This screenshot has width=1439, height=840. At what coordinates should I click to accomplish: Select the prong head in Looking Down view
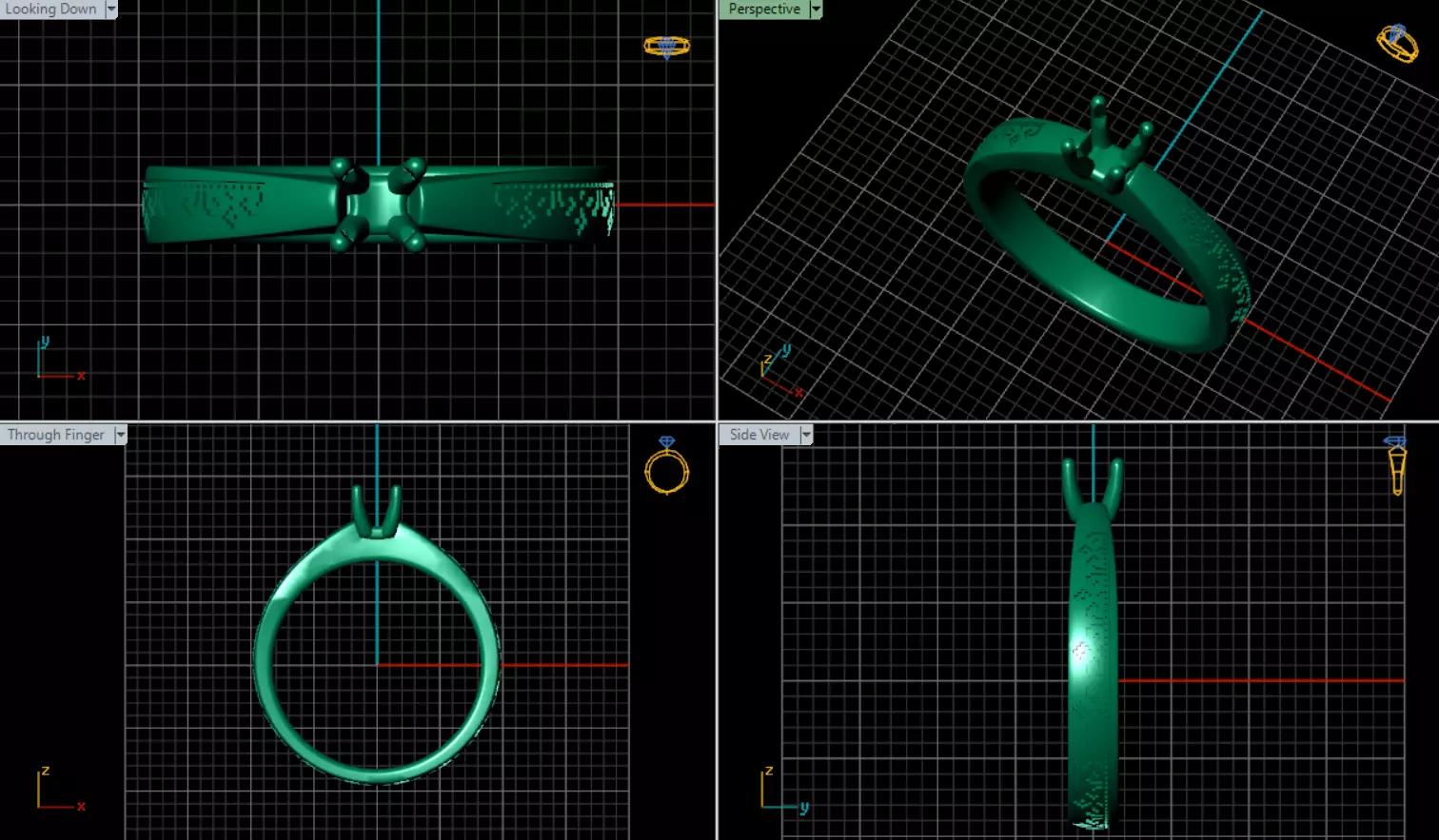pos(380,205)
